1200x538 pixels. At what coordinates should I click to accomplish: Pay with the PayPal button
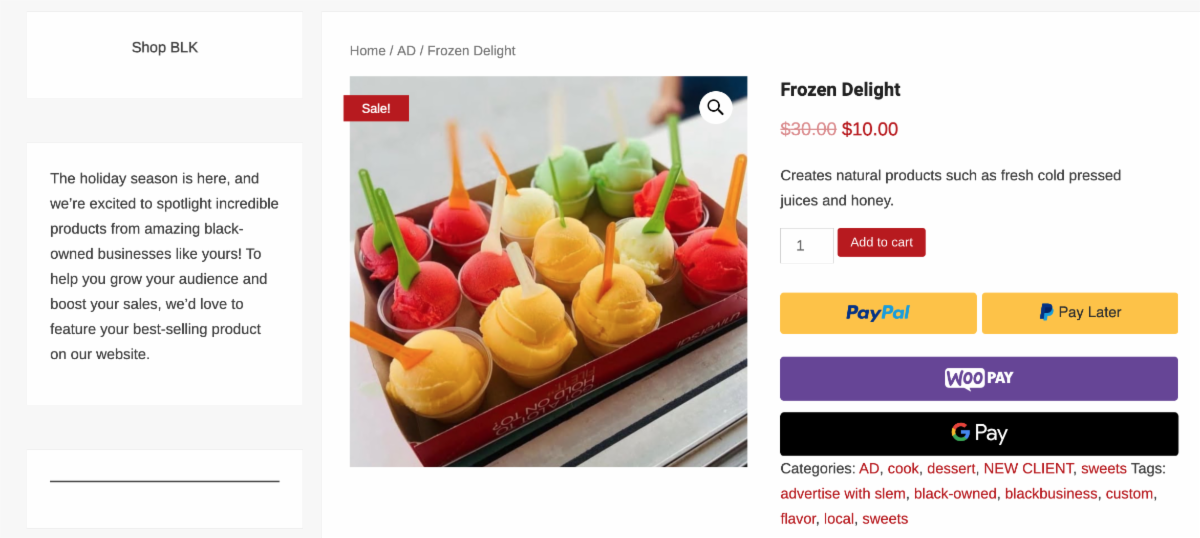878,313
